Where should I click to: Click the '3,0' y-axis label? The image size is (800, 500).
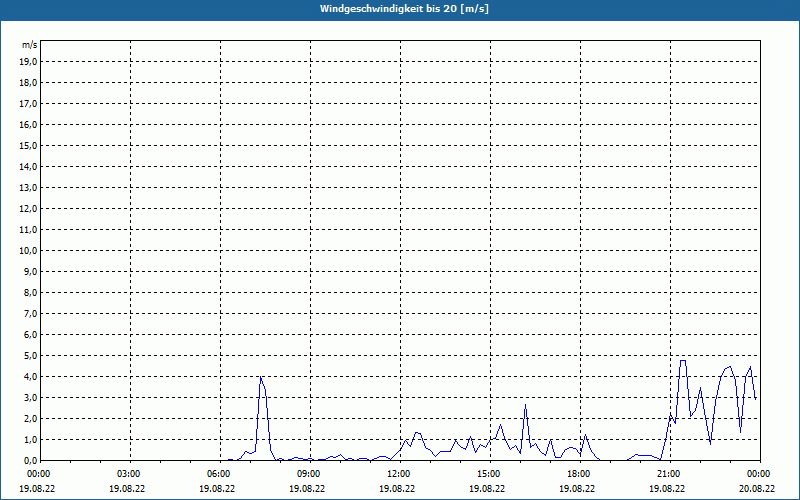tap(31, 397)
